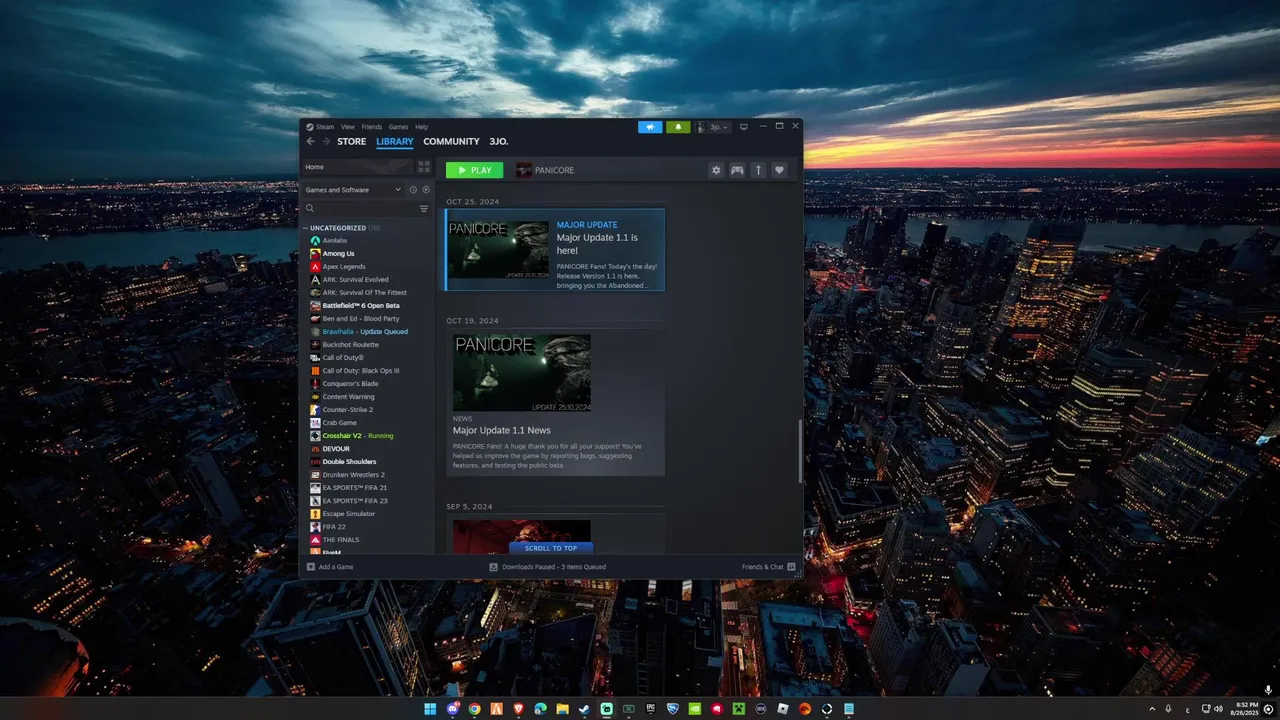Image resolution: width=1280 pixels, height=720 pixels.
Task: Show hidden system tray icons chevron
Action: coord(1152,709)
